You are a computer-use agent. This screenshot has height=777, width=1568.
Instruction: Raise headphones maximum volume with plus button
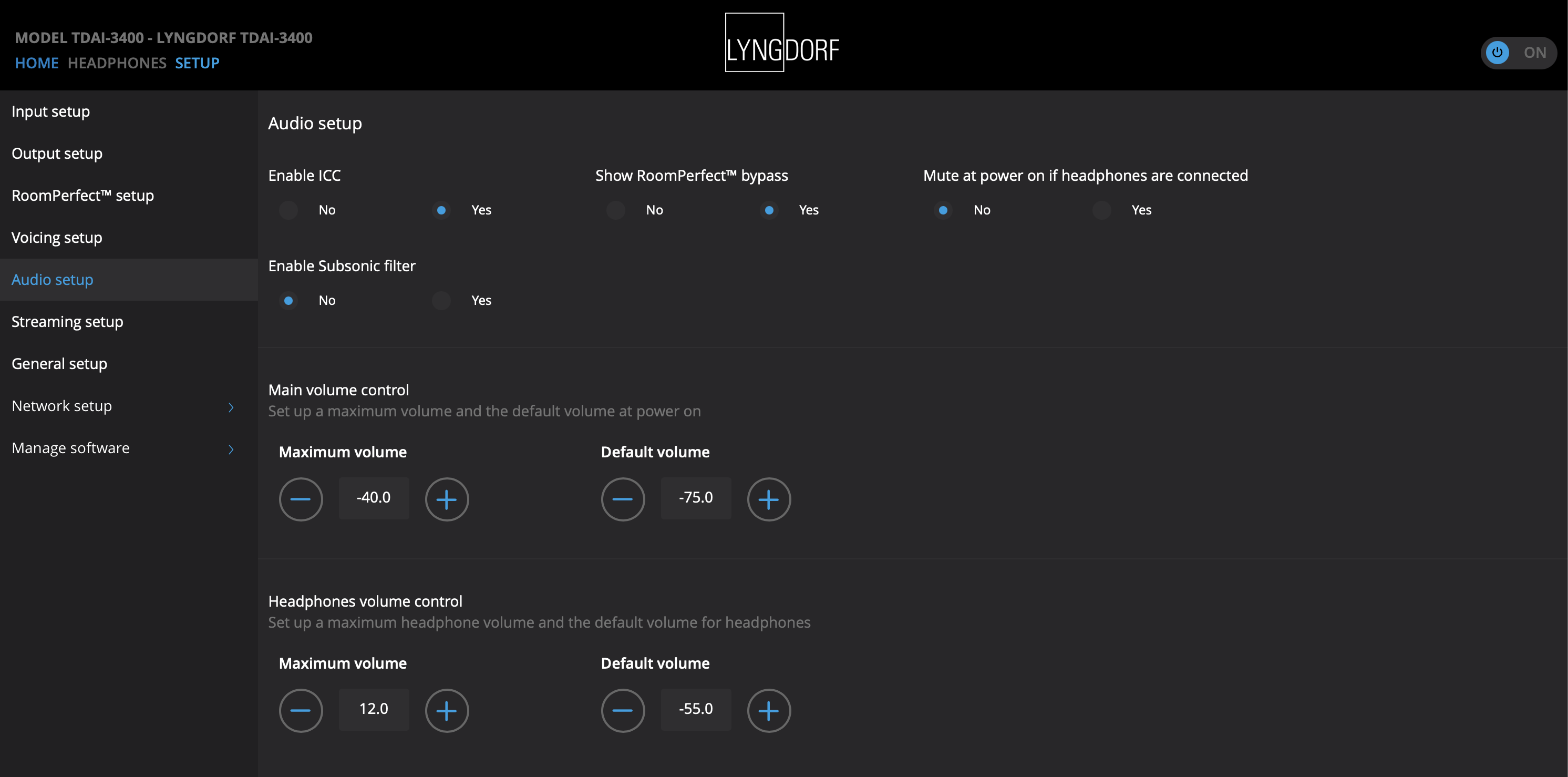(446, 710)
